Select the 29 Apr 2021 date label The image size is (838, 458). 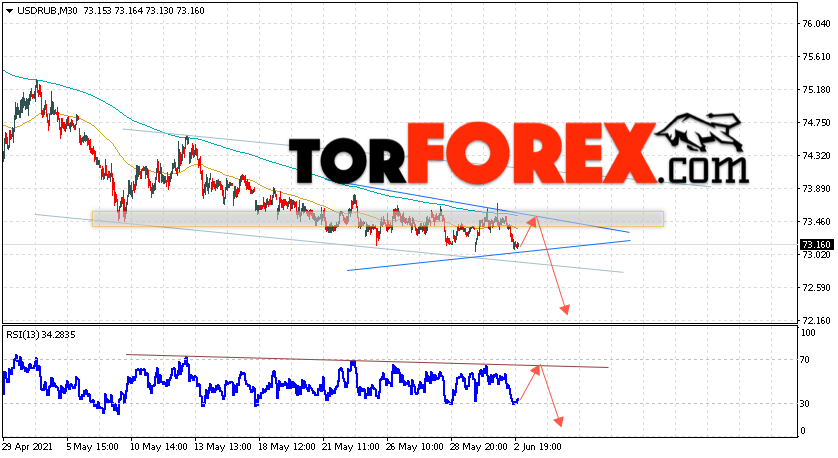point(27,446)
